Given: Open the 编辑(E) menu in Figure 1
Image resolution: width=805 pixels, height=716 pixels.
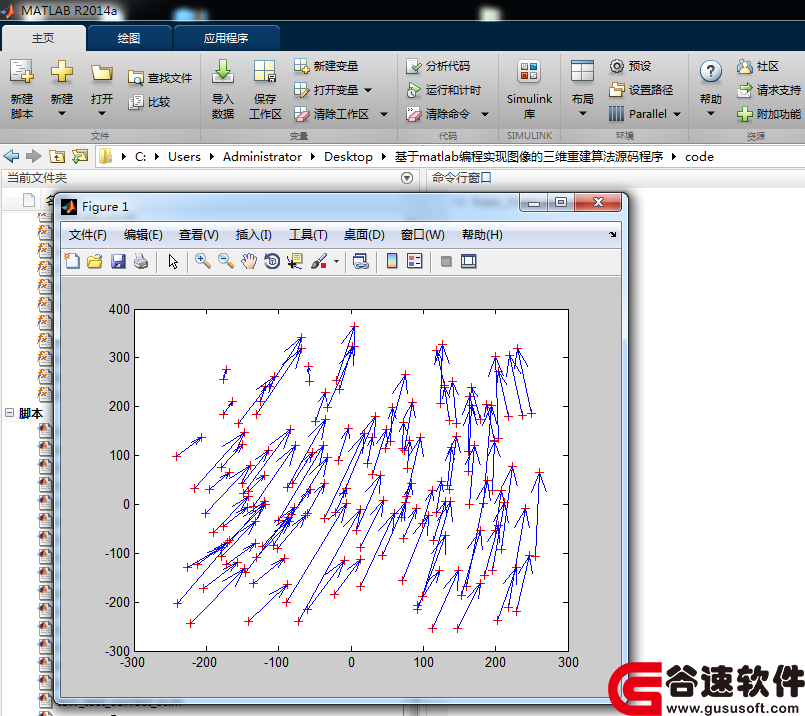Looking at the screenshot, I should tap(143, 235).
